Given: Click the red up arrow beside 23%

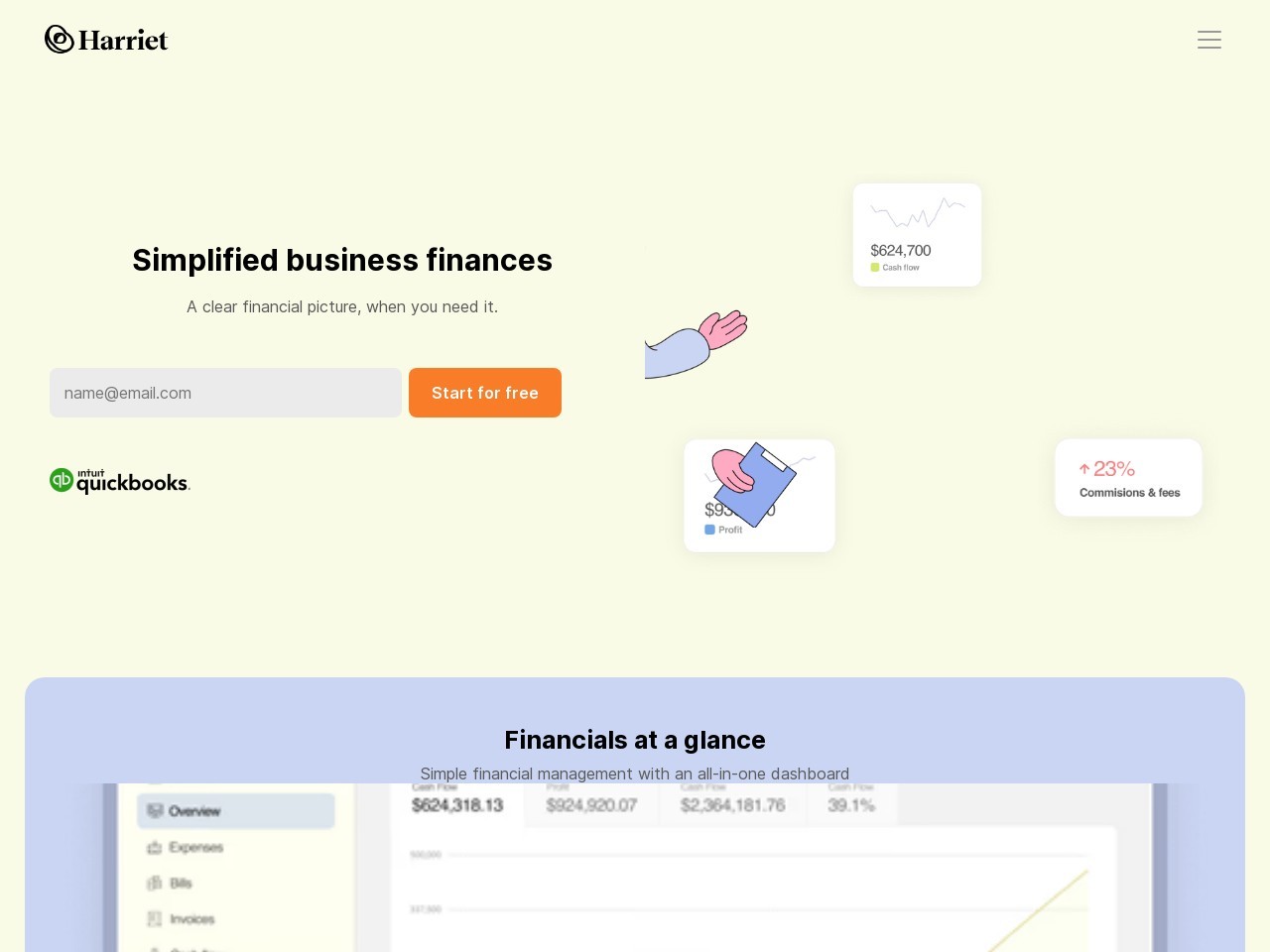Looking at the screenshot, I should 1084,469.
